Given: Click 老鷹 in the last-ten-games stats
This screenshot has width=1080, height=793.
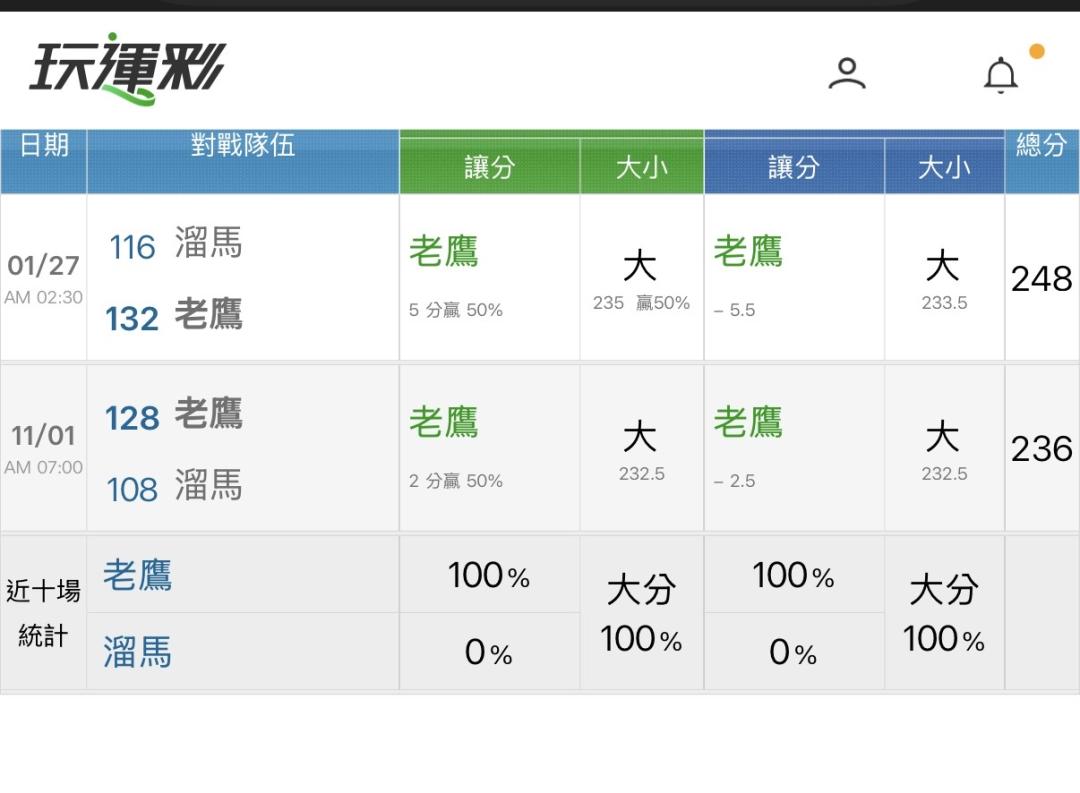Looking at the screenshot, I should [137, 576].
